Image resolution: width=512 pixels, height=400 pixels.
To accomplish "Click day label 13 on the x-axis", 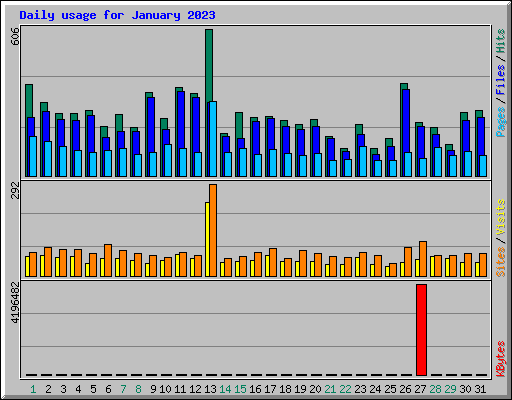I will [210, 389].
